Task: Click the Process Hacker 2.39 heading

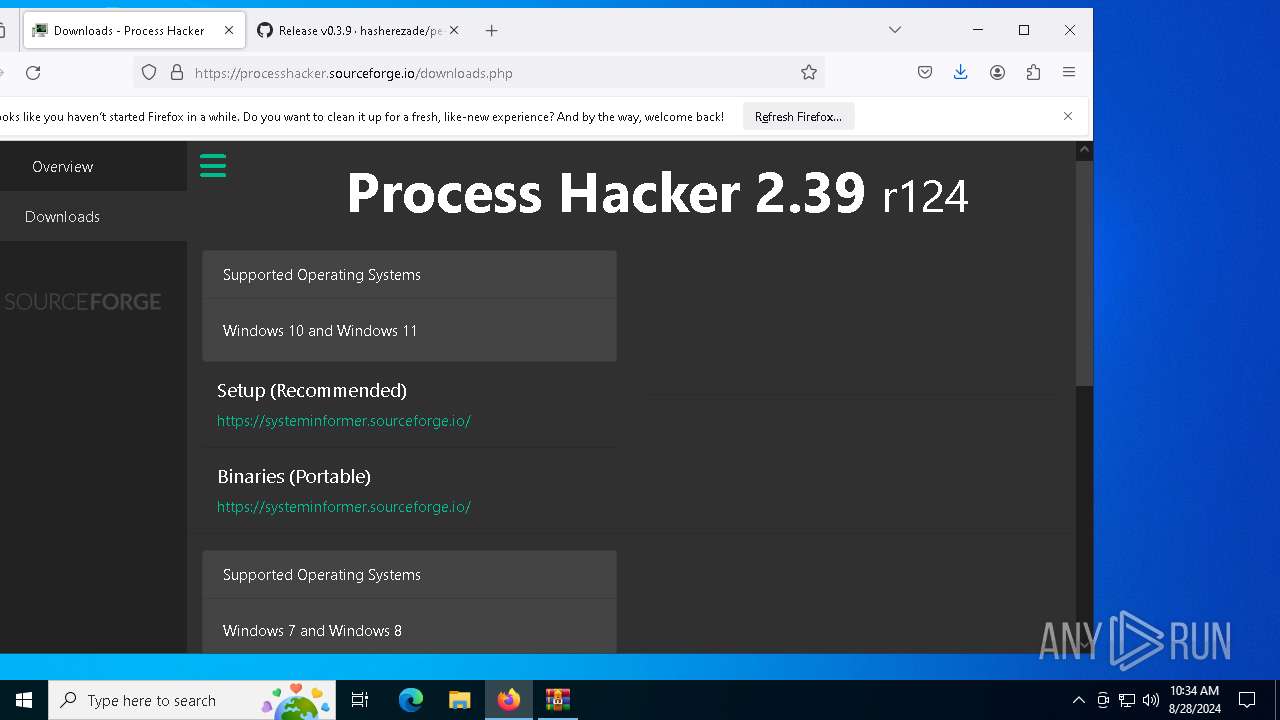Action: (x=657, y=193)
